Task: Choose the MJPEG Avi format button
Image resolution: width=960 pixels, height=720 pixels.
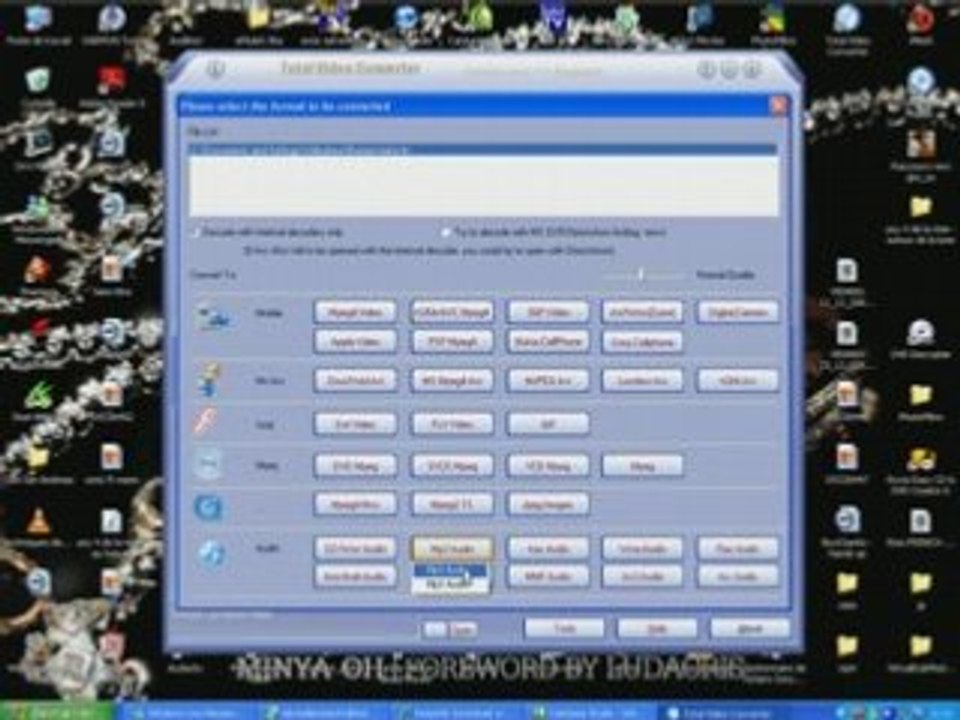Action: [x=548, y=380]
